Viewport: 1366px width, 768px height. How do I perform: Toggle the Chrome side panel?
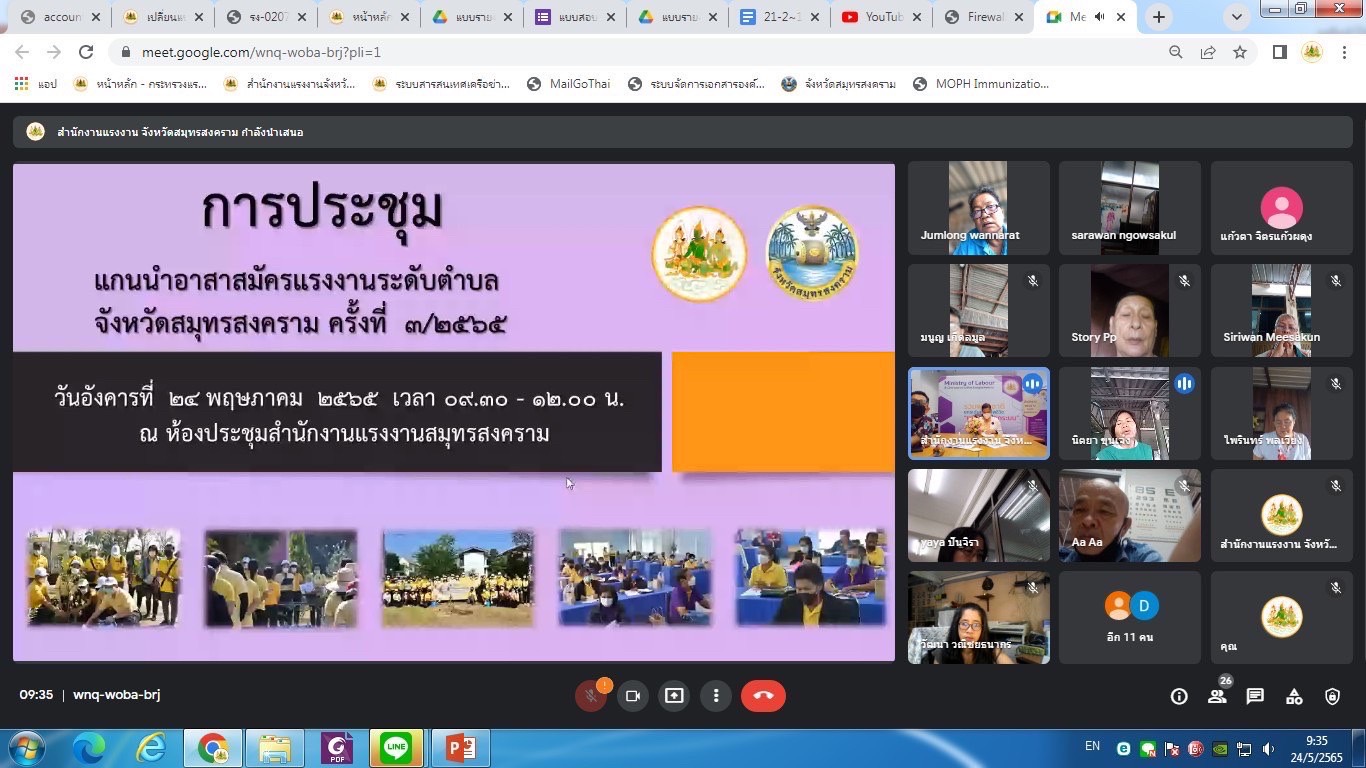1279,52
